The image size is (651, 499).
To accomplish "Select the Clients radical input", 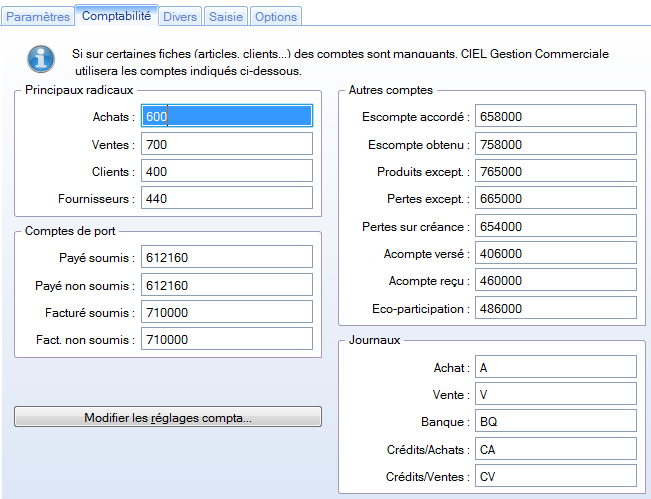I will pos(227,171).
